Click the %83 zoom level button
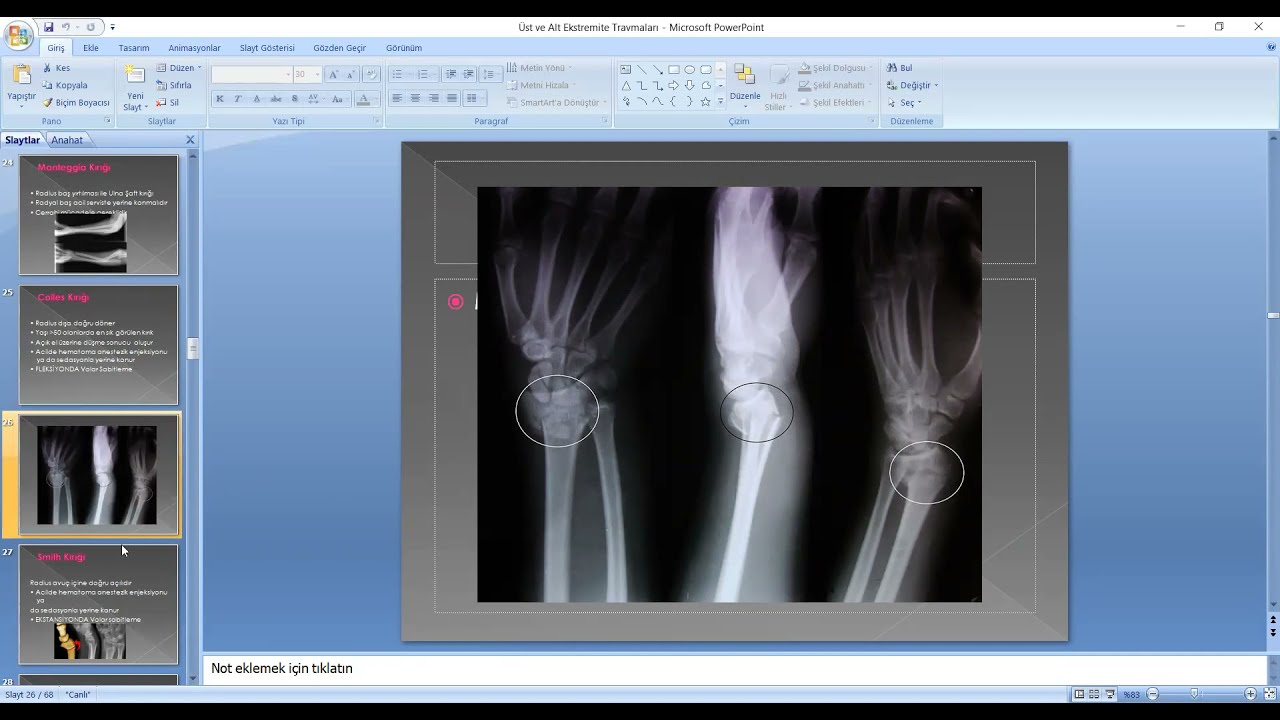Image resolution: width=1280 pixels, height=720 pixels. 1131,694
